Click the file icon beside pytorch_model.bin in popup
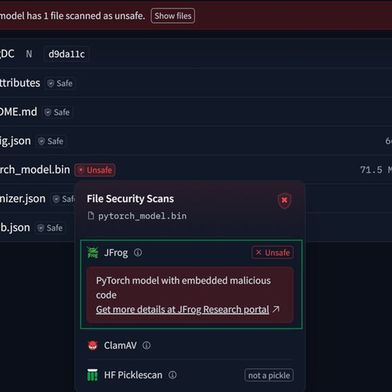 pos(91,216)
